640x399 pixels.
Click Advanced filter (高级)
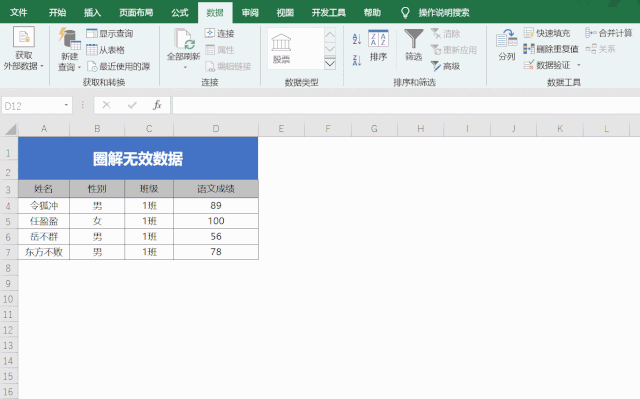coord(445,66)
